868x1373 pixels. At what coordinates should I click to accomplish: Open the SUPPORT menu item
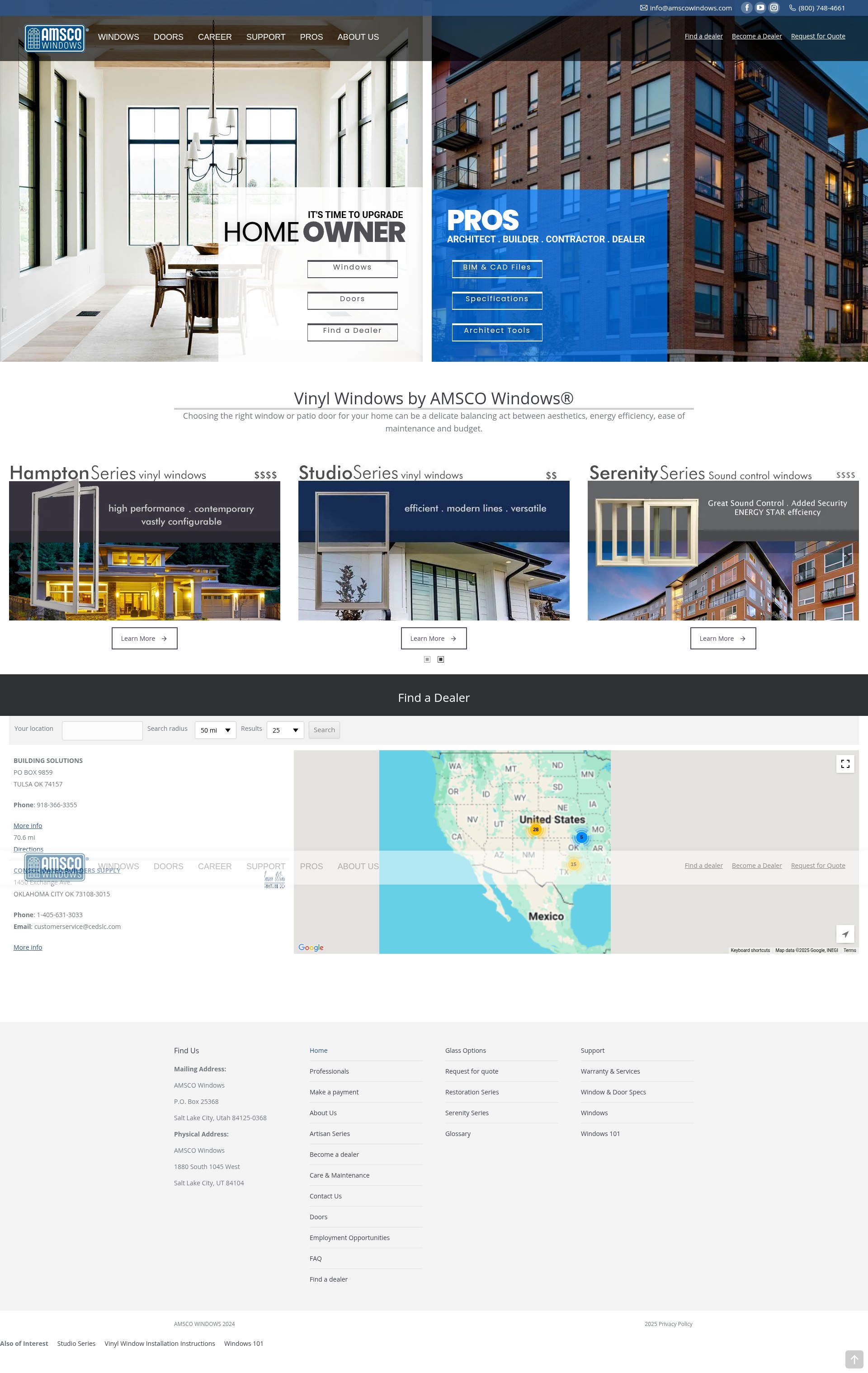[265, 37]
